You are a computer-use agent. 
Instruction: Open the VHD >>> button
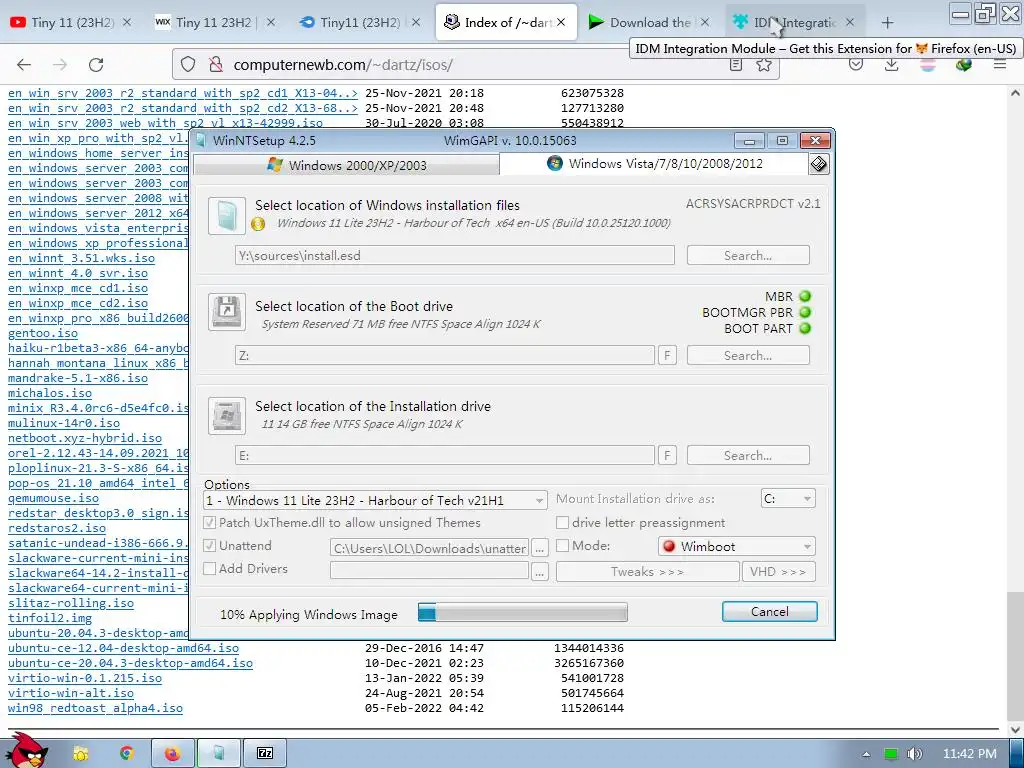pos(778,571)
